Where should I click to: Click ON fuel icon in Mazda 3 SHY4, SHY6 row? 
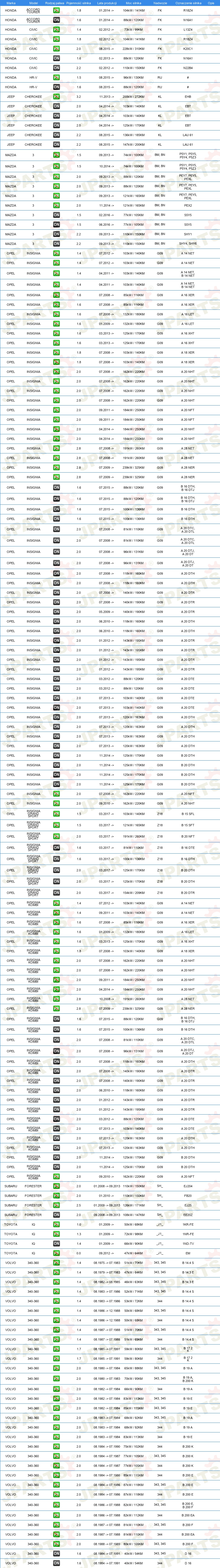click(57, 243)
